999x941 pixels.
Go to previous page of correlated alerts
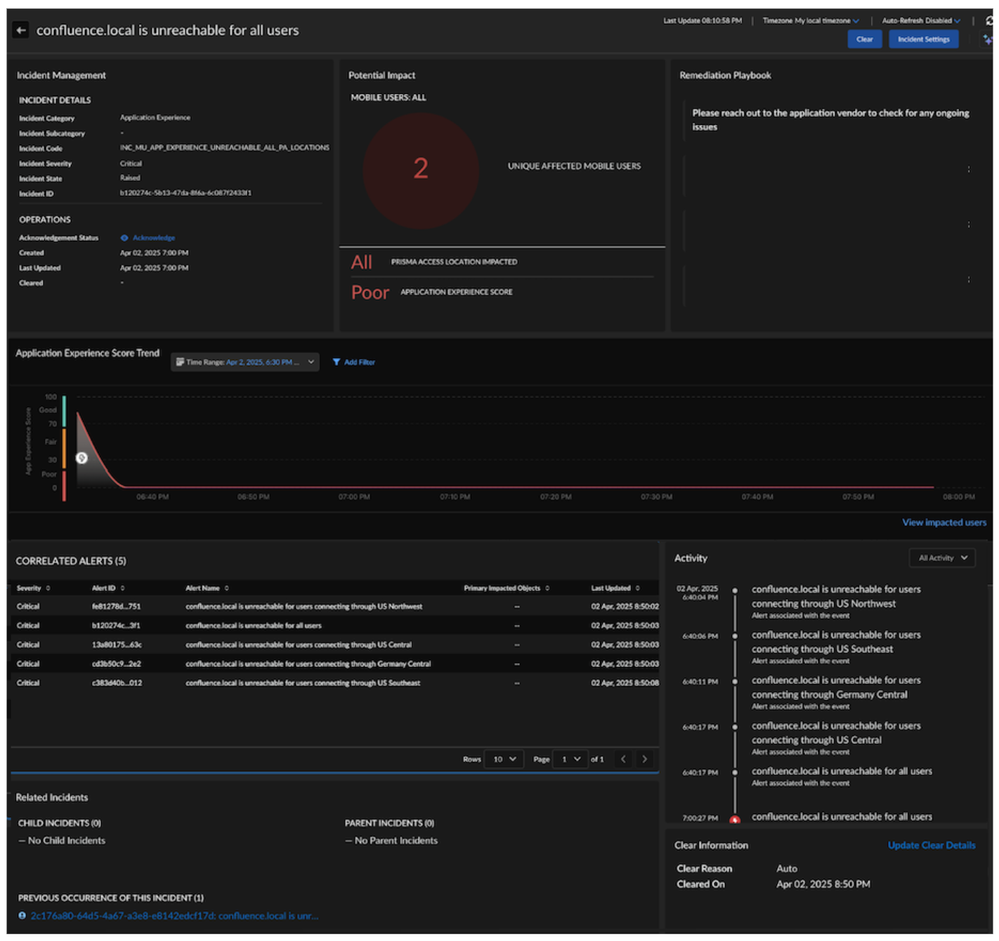[623, 759]
